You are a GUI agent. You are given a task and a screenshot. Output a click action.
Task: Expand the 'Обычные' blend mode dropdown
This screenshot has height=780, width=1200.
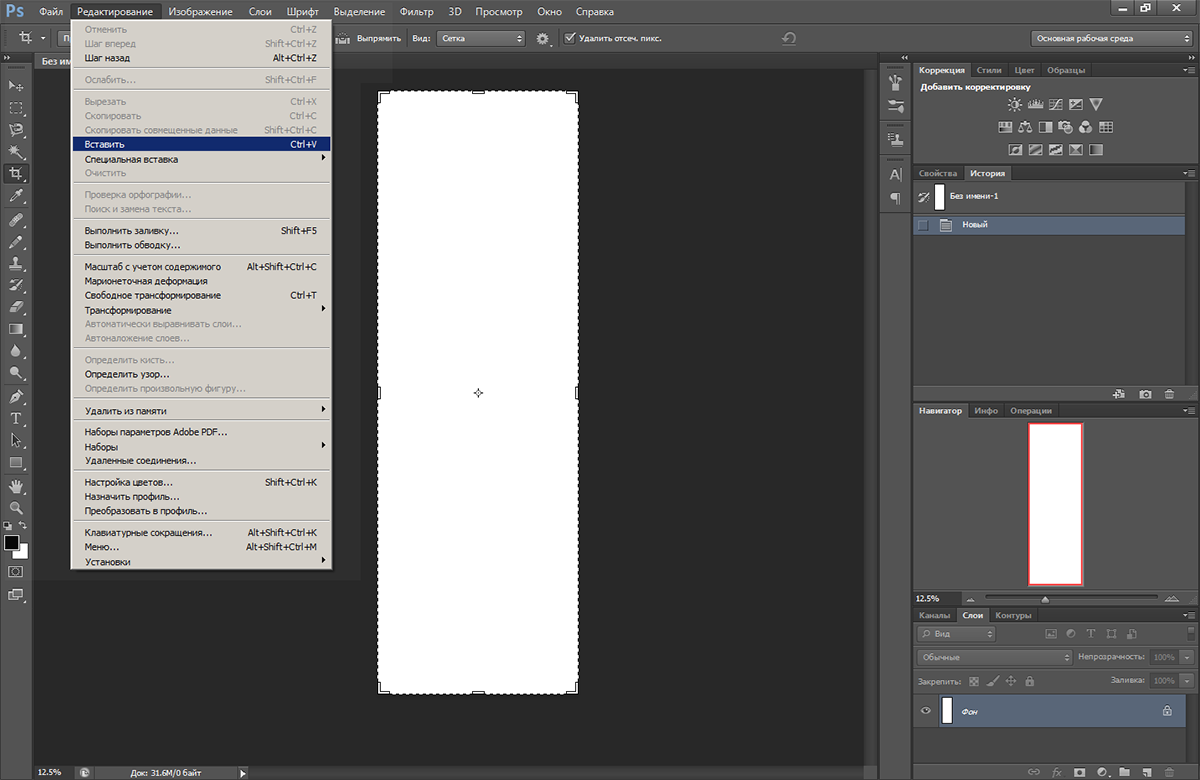[994, 657]
